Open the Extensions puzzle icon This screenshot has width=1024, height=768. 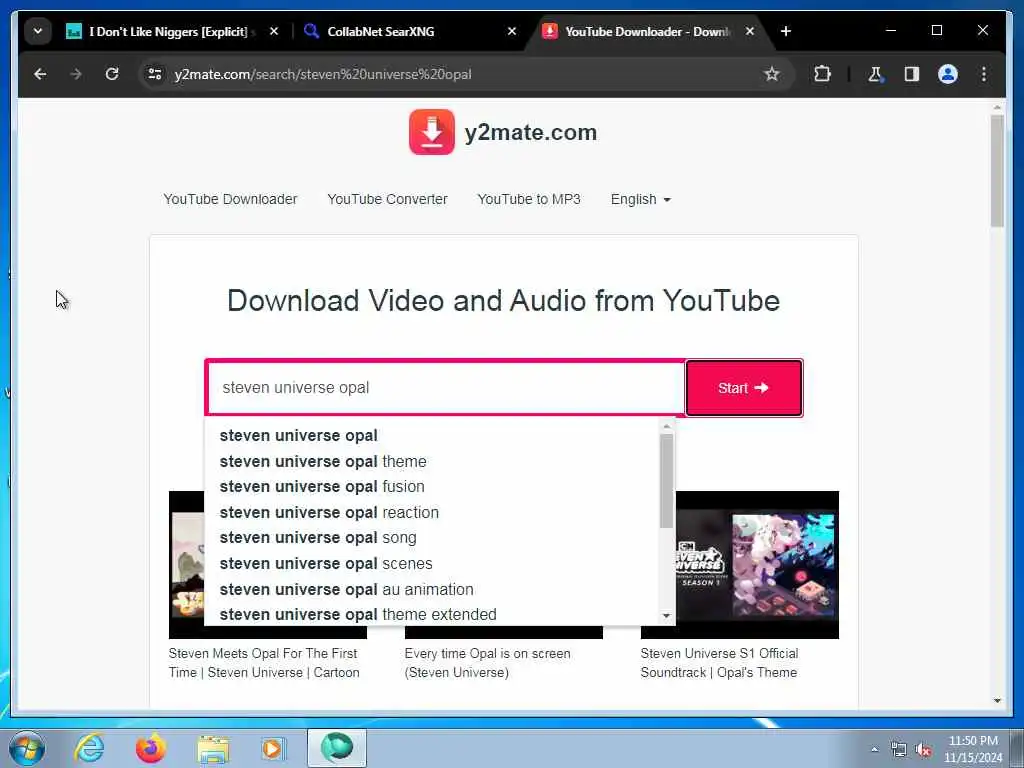point(823,74)
